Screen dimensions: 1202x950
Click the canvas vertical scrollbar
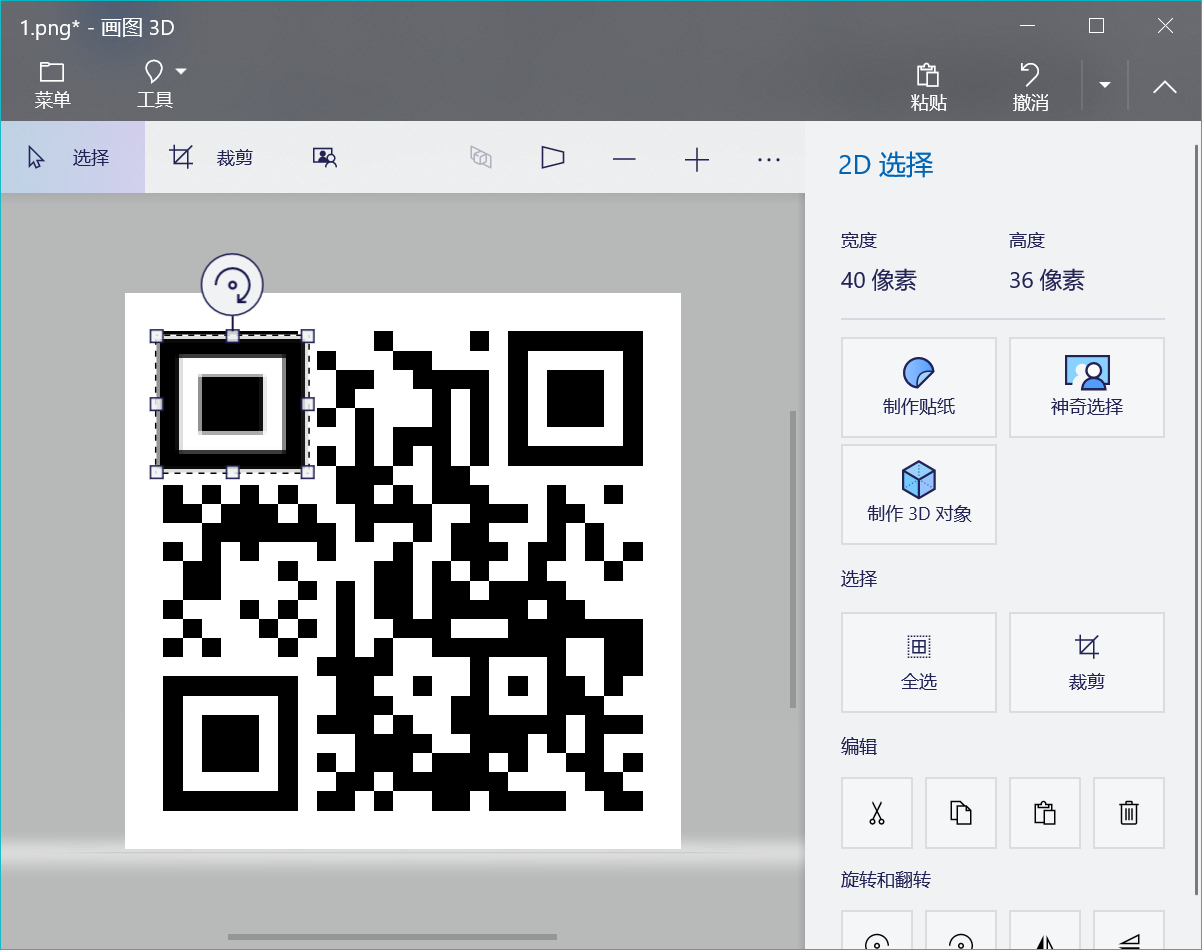coord(794,559)
